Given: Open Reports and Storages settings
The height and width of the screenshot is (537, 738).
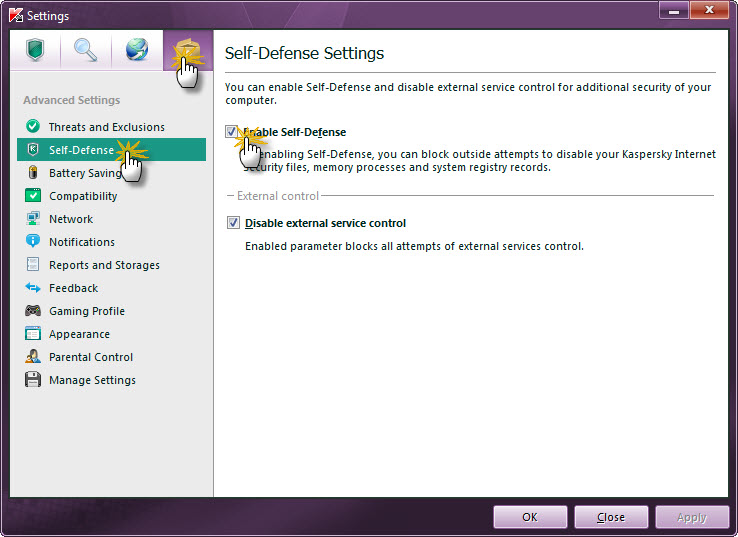Looking at the screenshot, I should pos(112,265).
